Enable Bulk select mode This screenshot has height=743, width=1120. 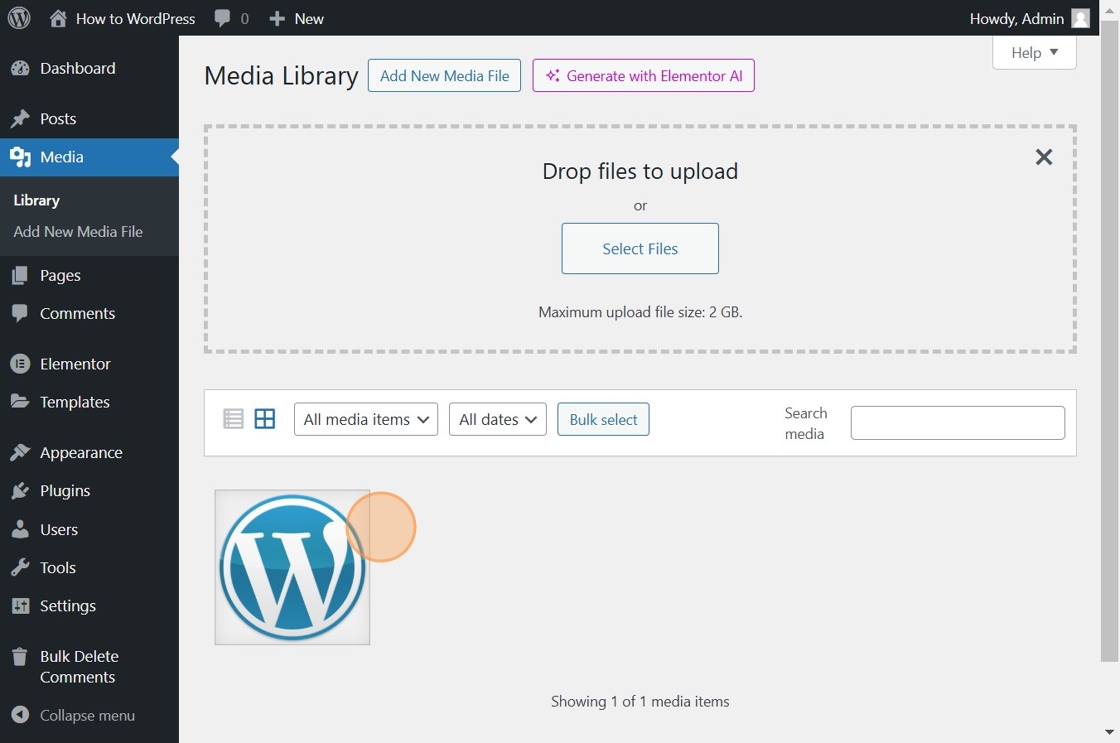tap(604, 419)
